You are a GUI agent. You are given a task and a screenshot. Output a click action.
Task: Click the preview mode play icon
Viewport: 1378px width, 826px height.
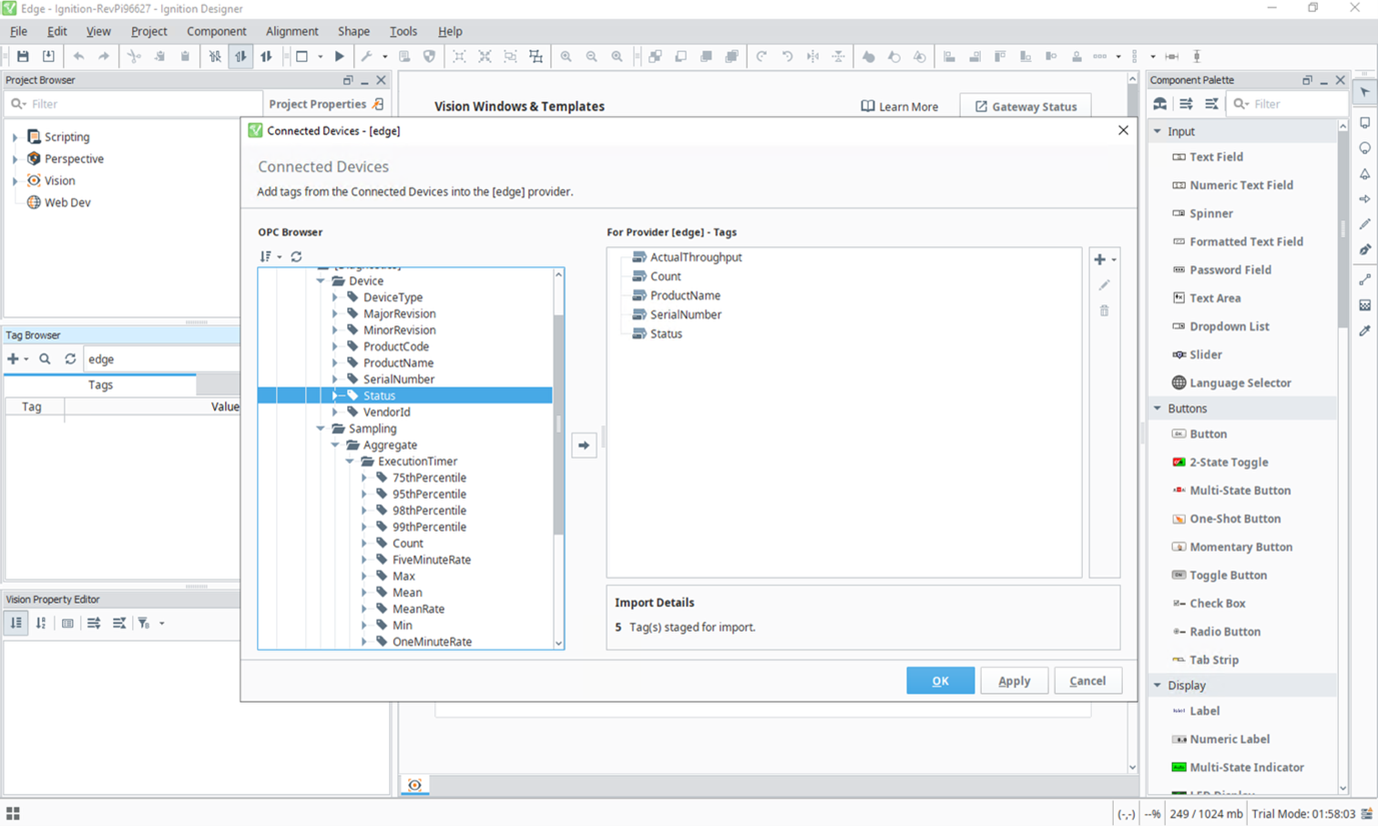tap(340, 57)
